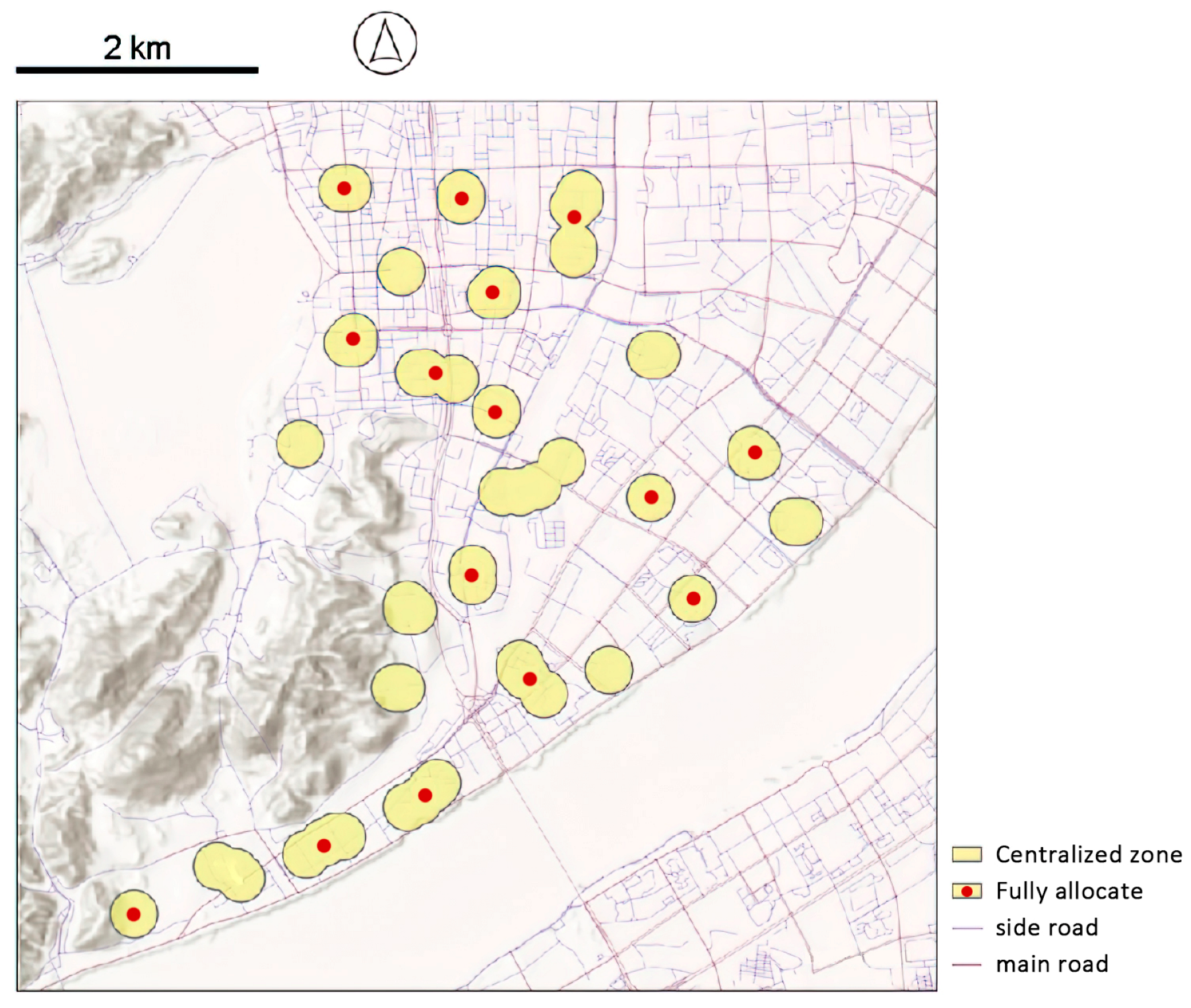Click the black 2 km scale bar
The height and width of the screenshot is (1008, 1191).
[137, 70]
